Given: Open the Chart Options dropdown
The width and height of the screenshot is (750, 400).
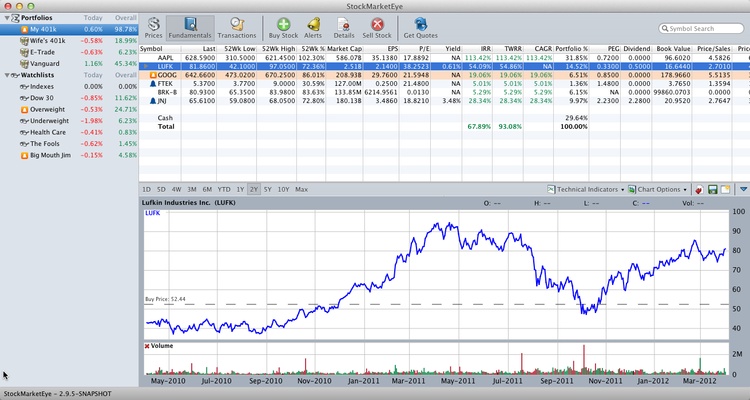Looking at the screenshot, I should [658, 189].
